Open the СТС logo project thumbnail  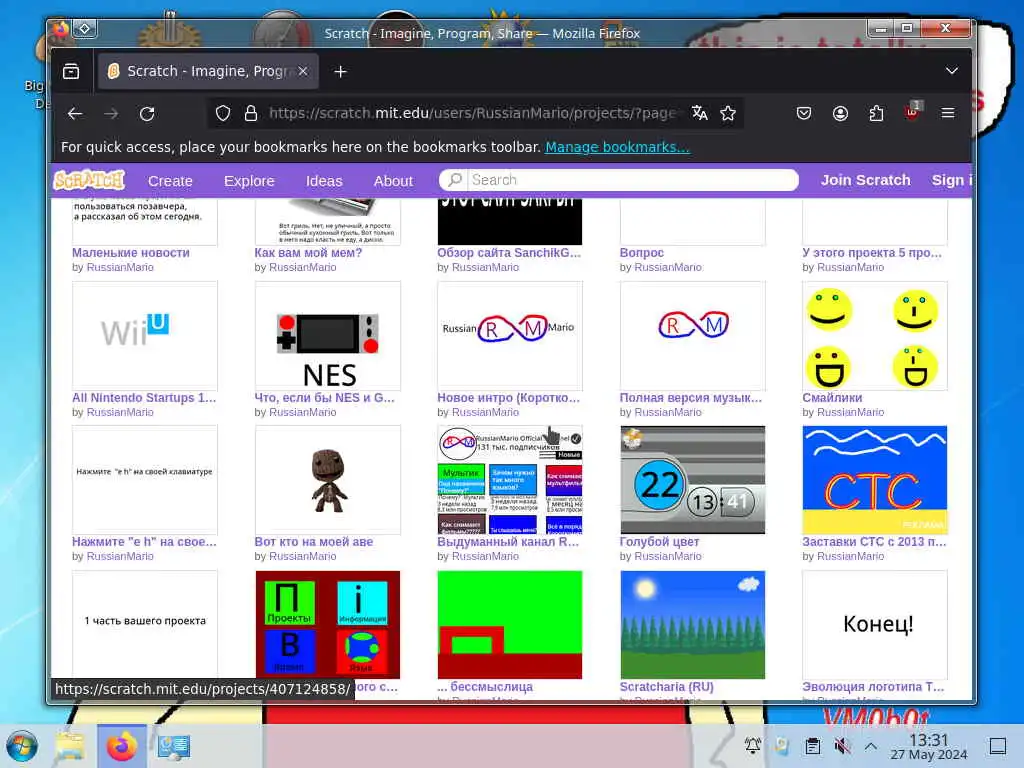pyautogui.click(x=875, y=480)
